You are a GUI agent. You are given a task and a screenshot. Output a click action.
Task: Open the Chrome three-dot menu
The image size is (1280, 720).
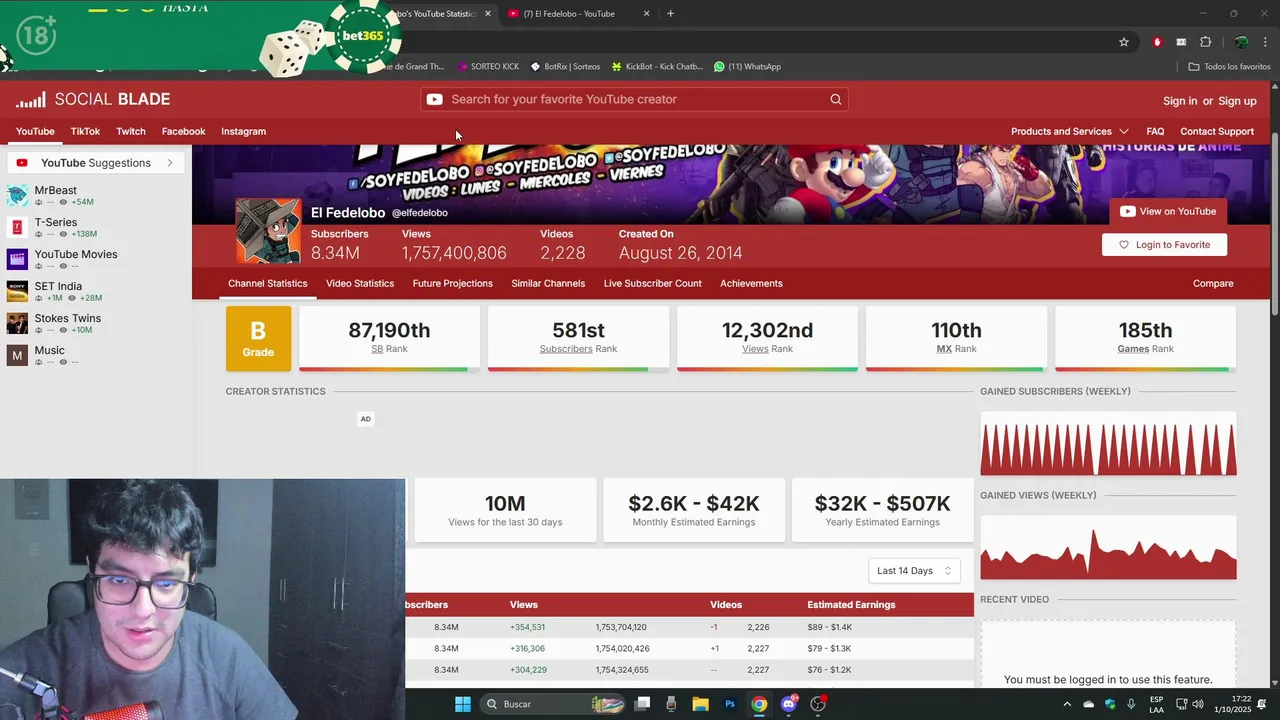click(x=1264, y=42)
